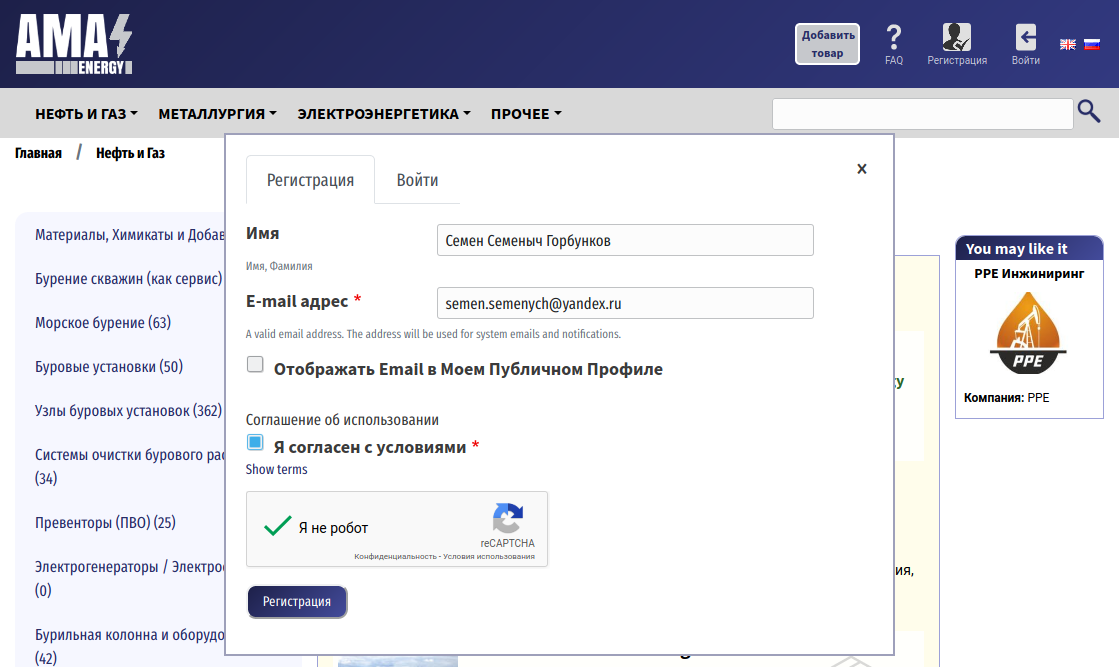Expand the МЕТАЛЛУРГИЯ dropdown menu

pos(218,114)
